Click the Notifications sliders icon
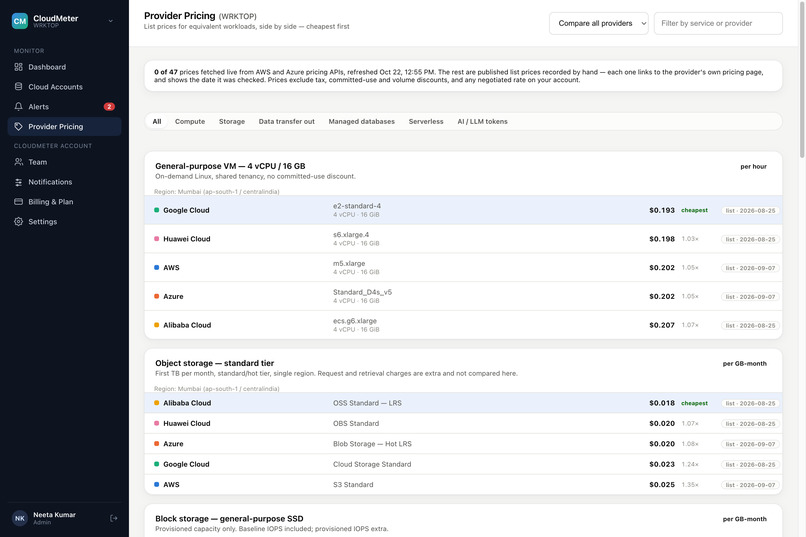The height and width of the screenshot is (537, 806). 19,182
